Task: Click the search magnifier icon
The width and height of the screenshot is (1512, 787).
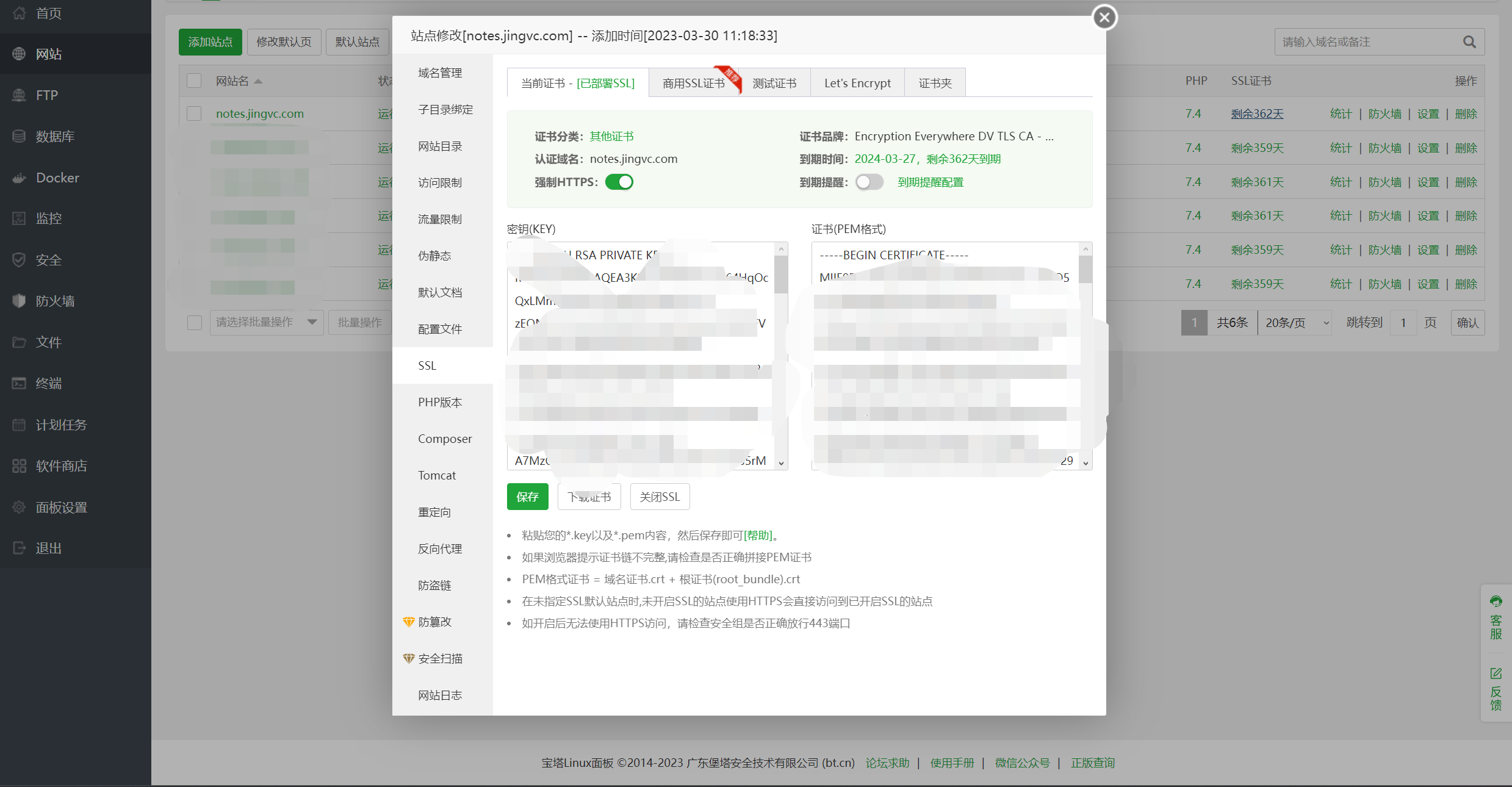Action: pos(1469,42)
